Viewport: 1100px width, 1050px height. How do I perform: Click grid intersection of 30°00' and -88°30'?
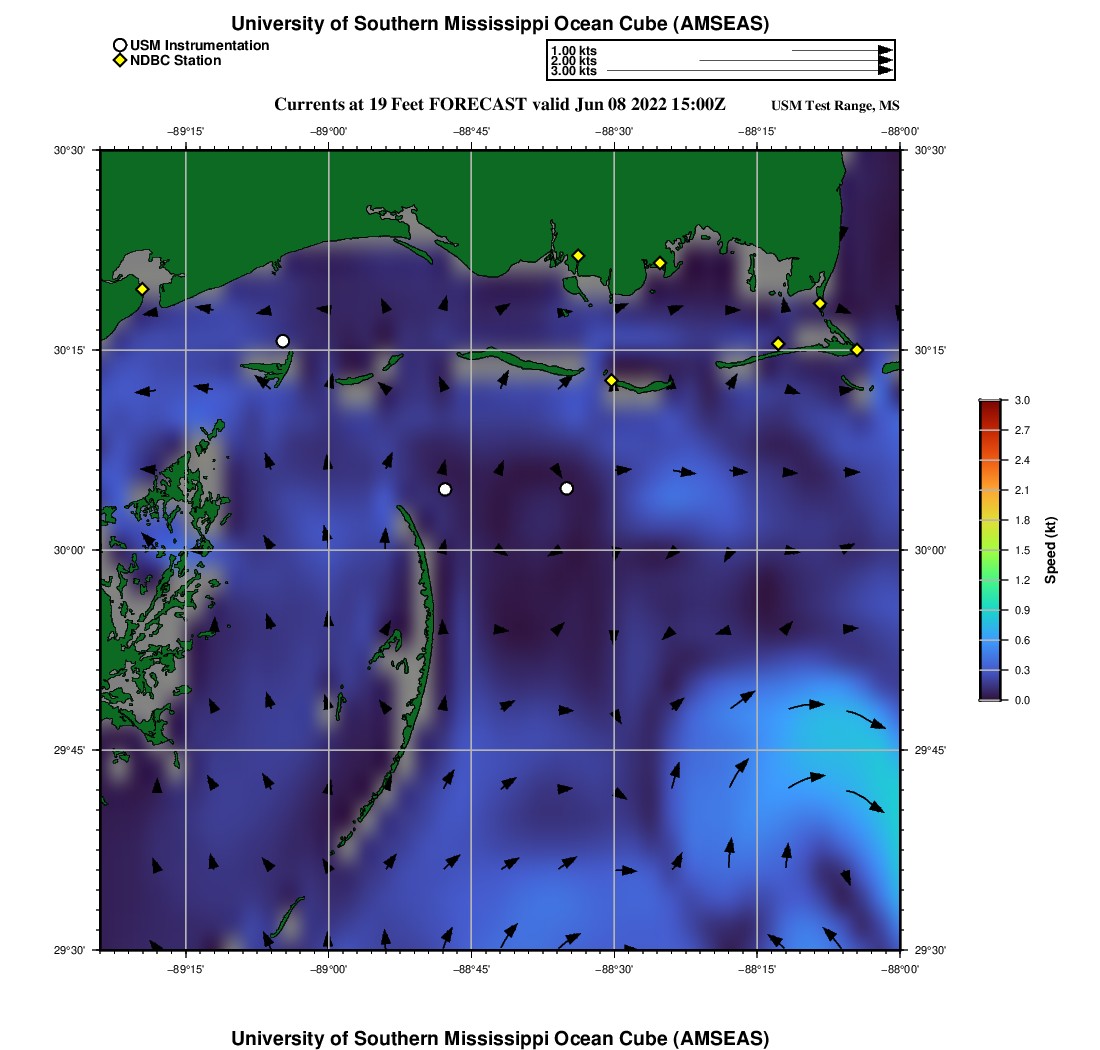614,550
